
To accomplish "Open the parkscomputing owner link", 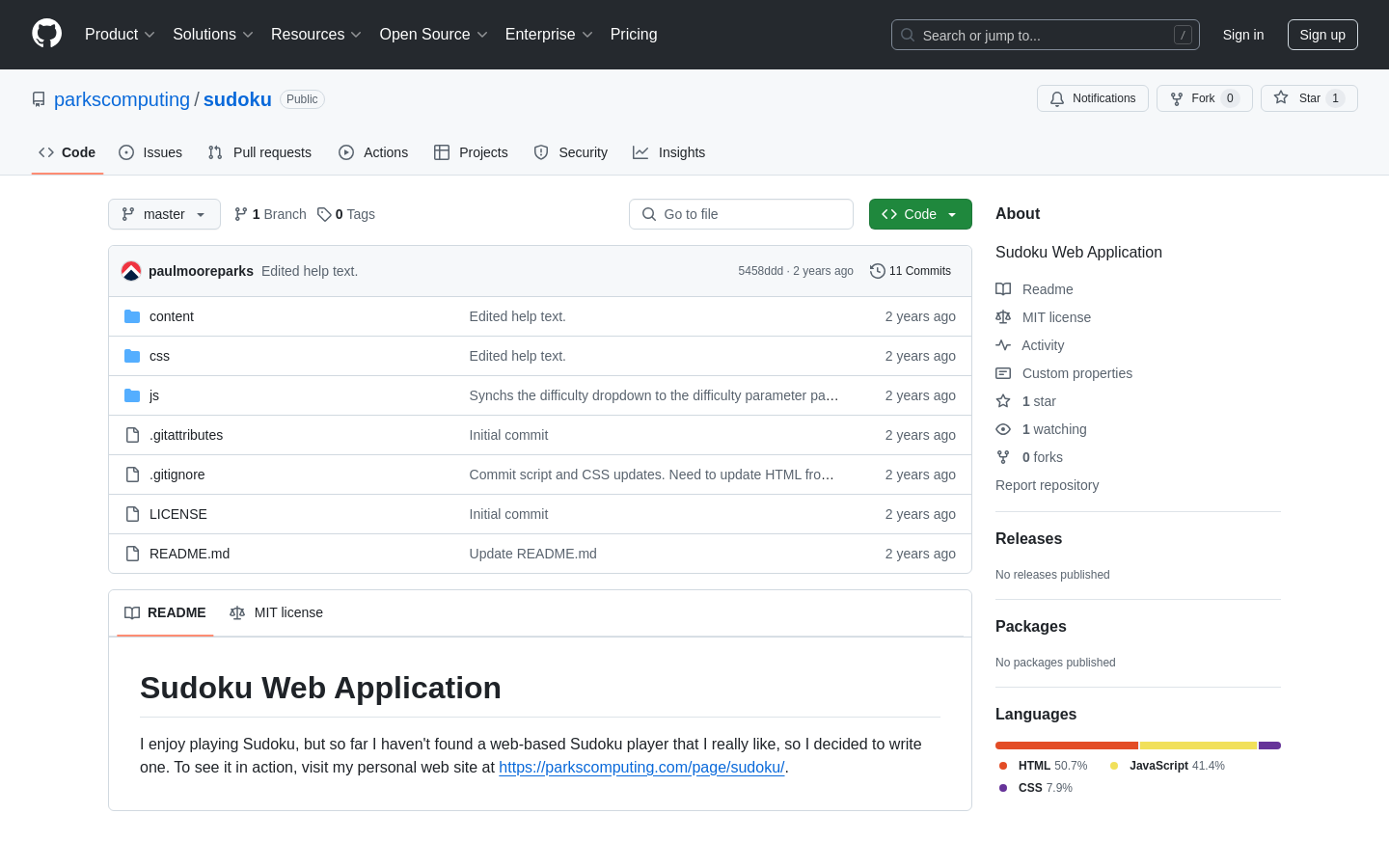I will [x=122, y=99].
